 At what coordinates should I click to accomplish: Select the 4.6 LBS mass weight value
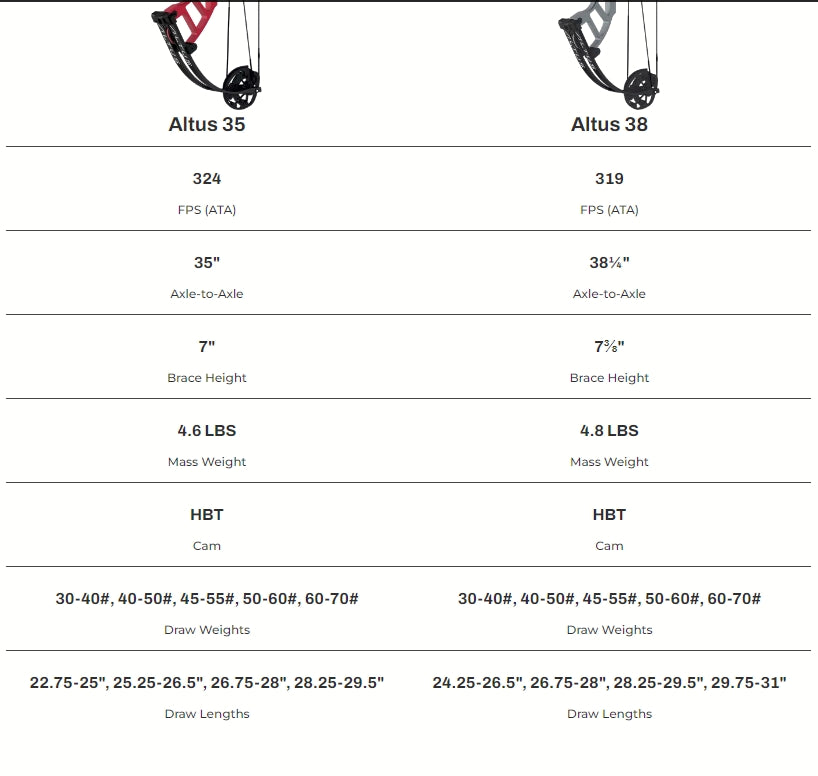(207, 431)
